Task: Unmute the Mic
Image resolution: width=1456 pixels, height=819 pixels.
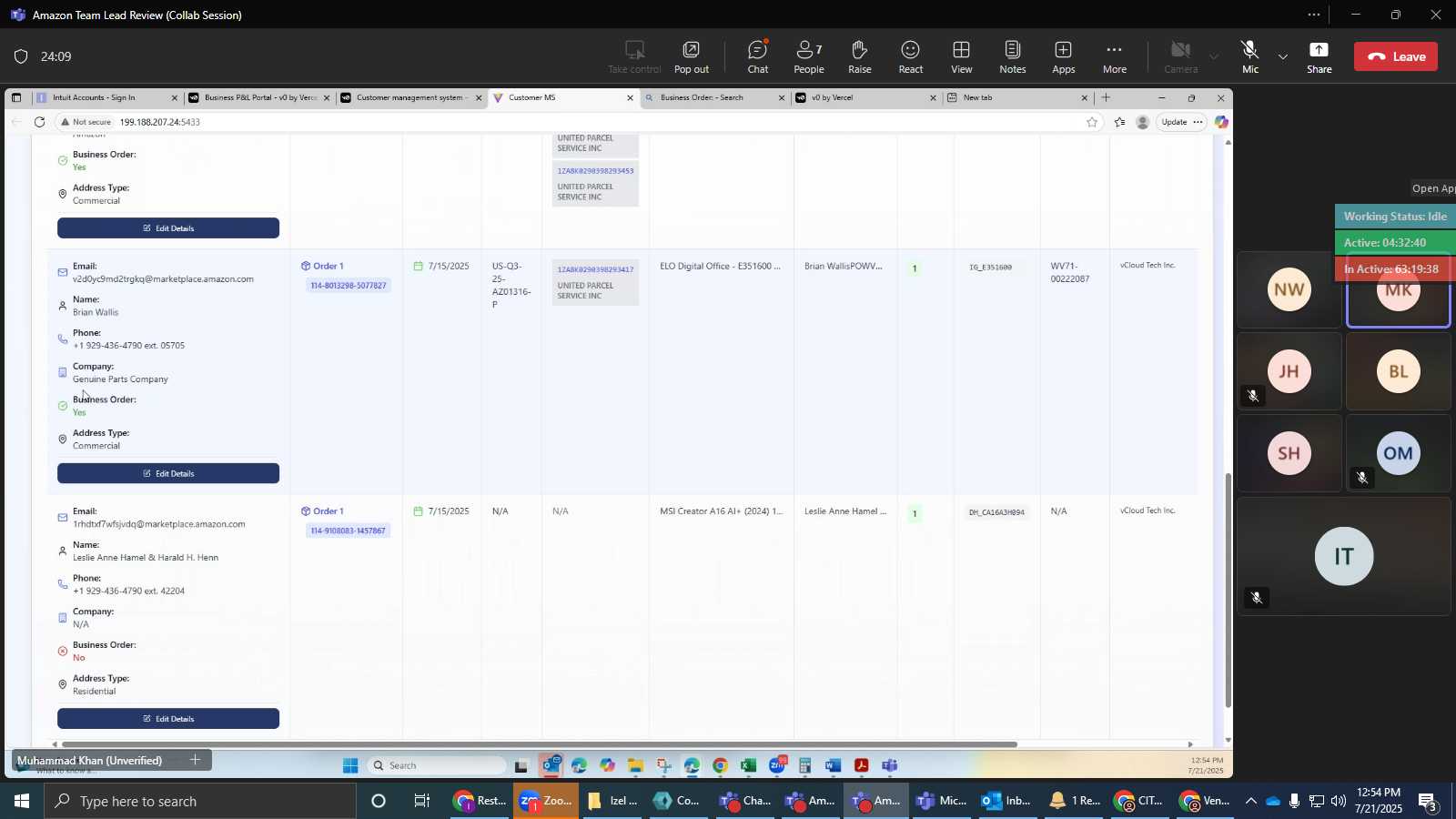Action: point(1250,56)
